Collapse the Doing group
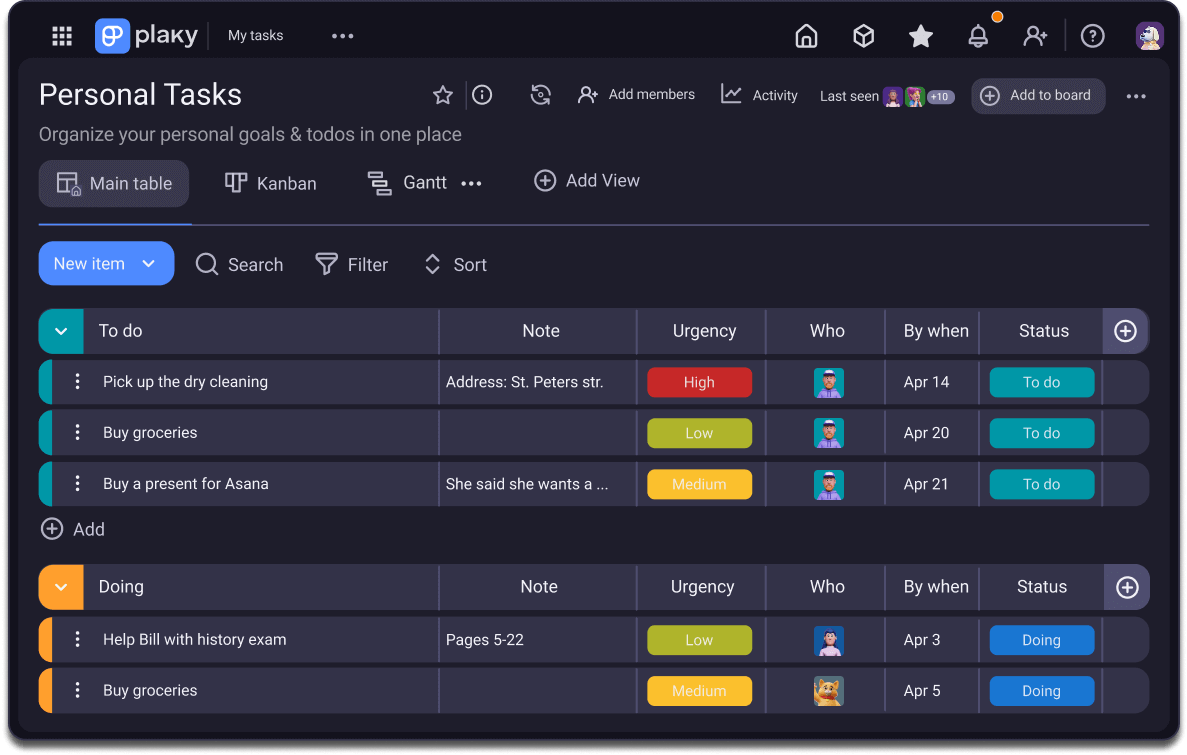Viewport: 1187px width, 755px height. coord(60,587)
